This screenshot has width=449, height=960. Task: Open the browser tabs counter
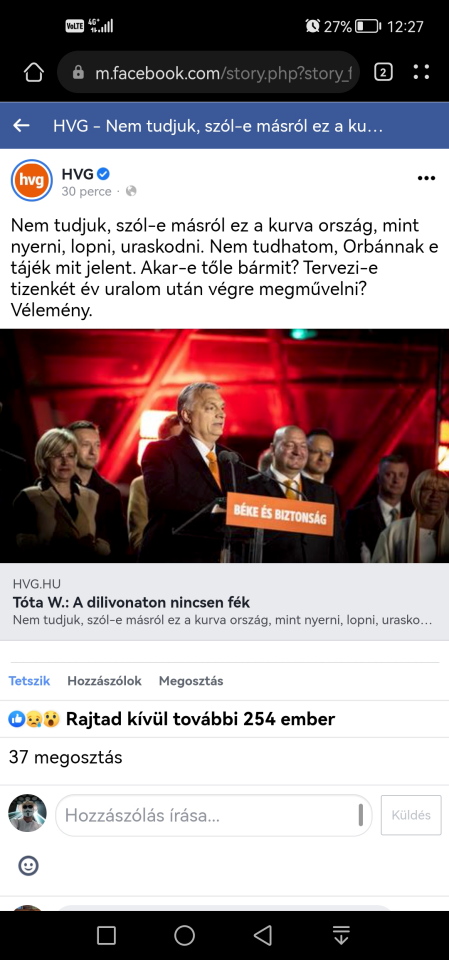[x=383, y=73]
